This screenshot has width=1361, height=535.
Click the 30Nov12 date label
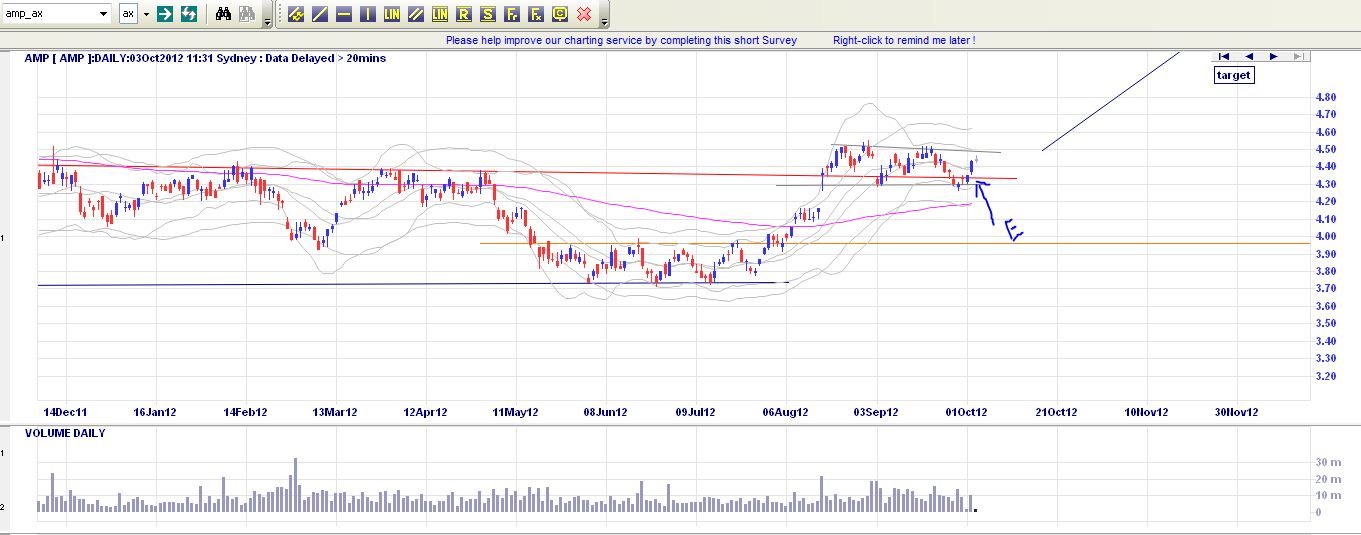[1236, 412]
